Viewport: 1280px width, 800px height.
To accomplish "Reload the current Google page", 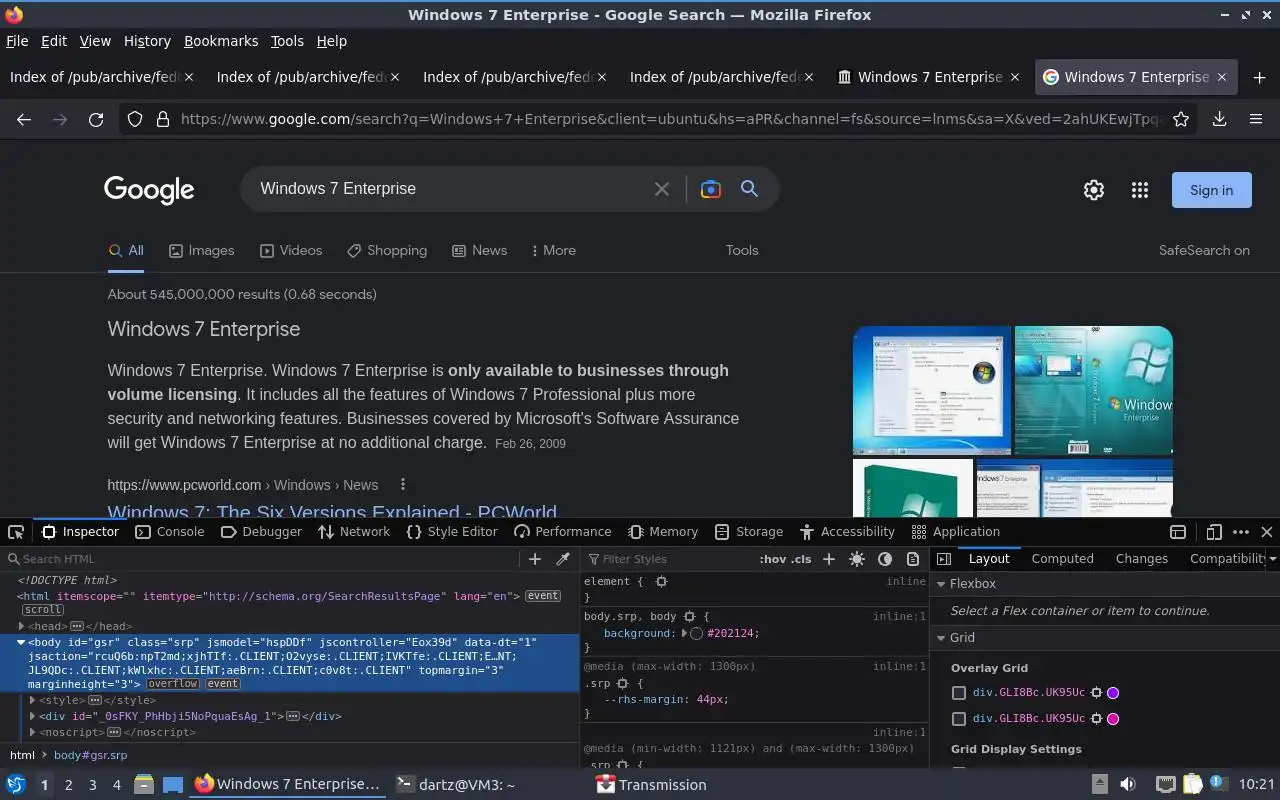I will (96, 119).
